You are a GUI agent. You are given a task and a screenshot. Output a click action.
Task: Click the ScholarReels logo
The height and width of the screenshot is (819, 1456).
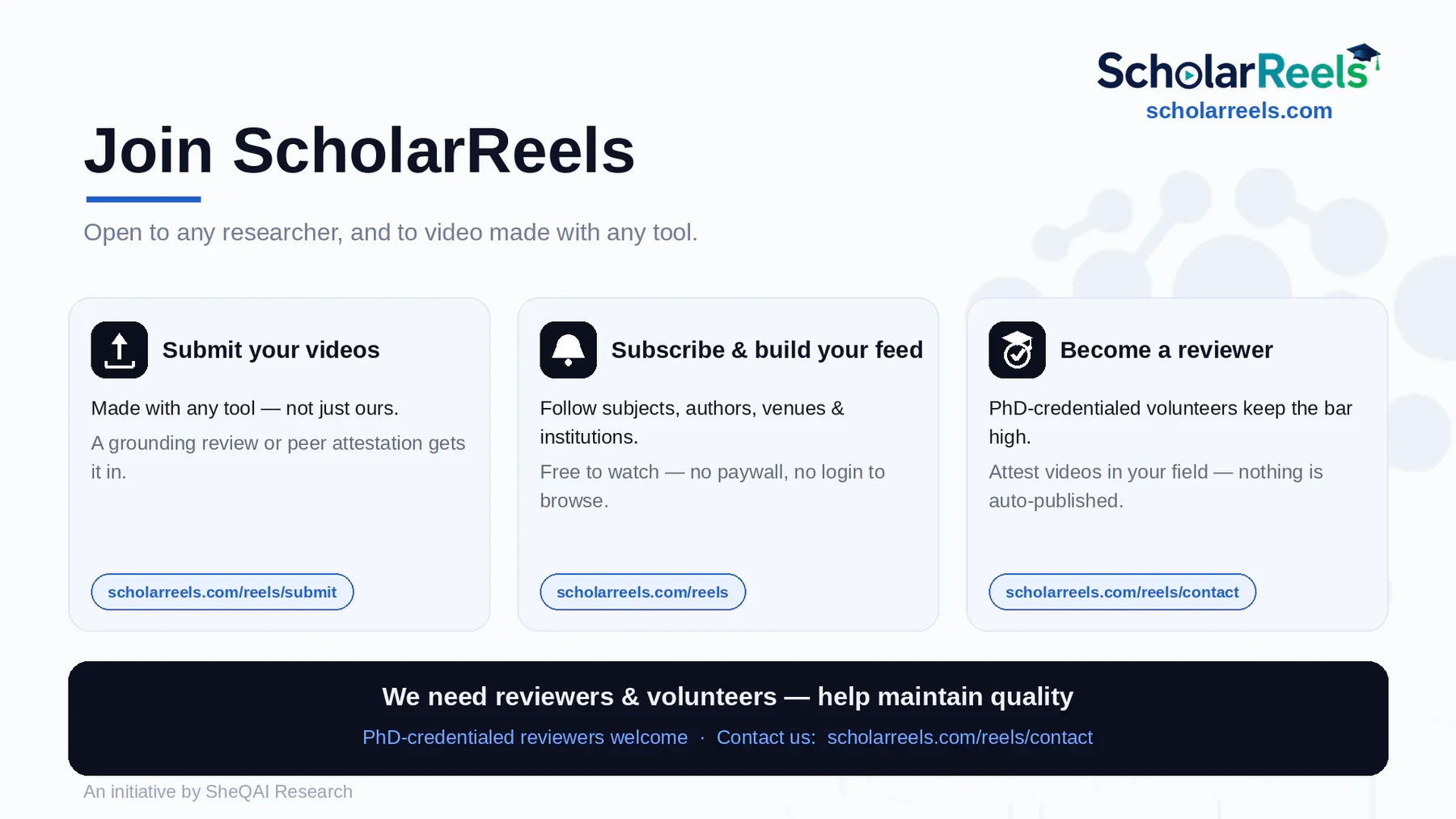pos(1238,68)
